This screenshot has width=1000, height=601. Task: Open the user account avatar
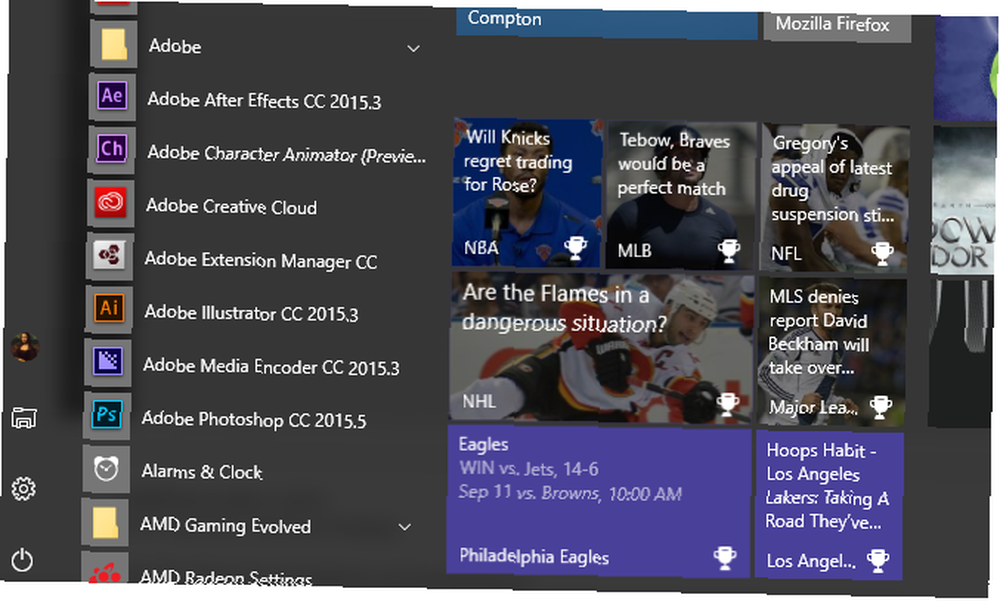[x=26, y=347]
